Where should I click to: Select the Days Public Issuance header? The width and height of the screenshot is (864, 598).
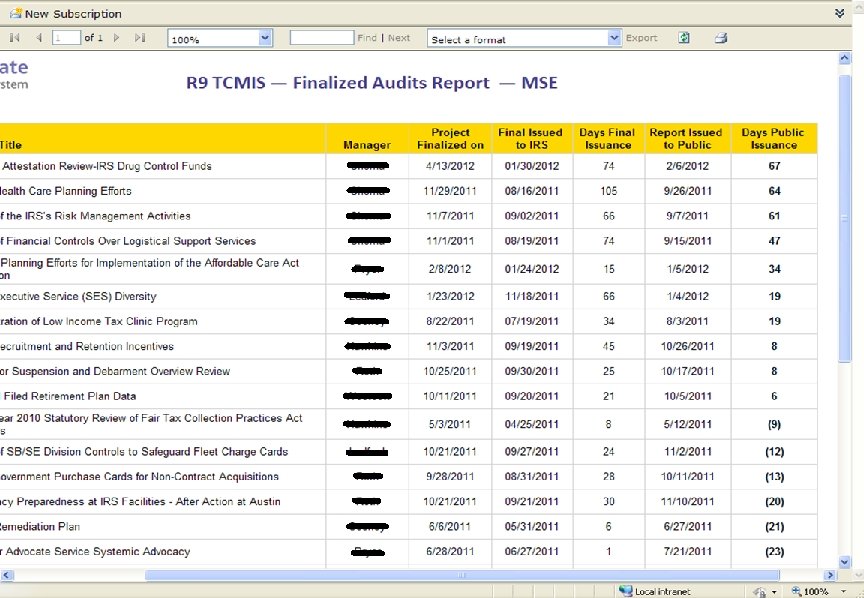tap(773, 138)
